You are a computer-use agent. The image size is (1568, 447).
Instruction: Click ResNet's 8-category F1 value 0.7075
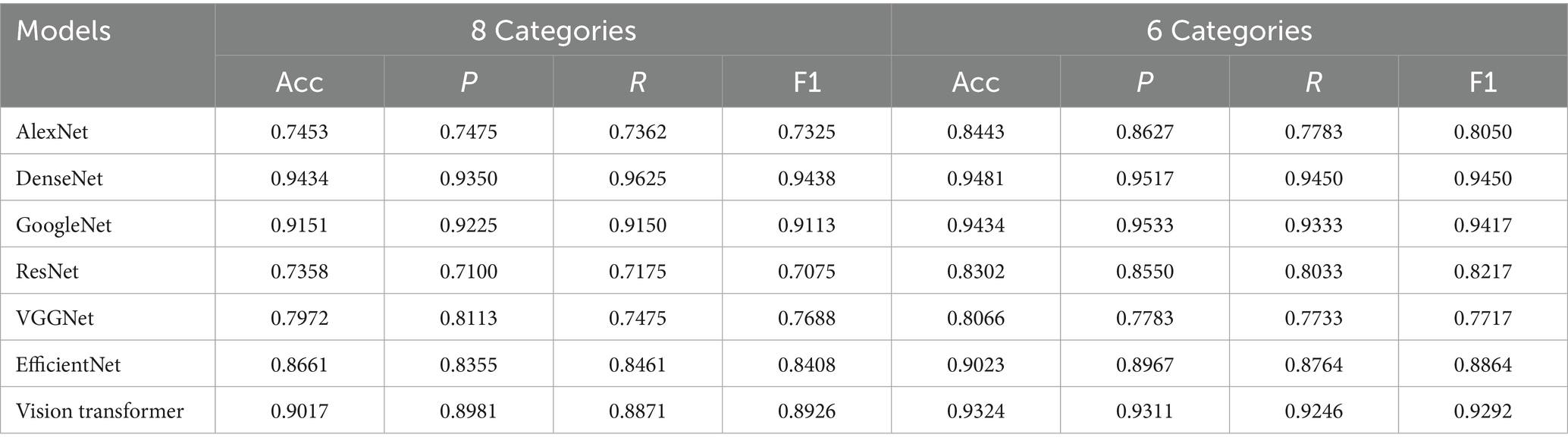click(x=807, y=272)
